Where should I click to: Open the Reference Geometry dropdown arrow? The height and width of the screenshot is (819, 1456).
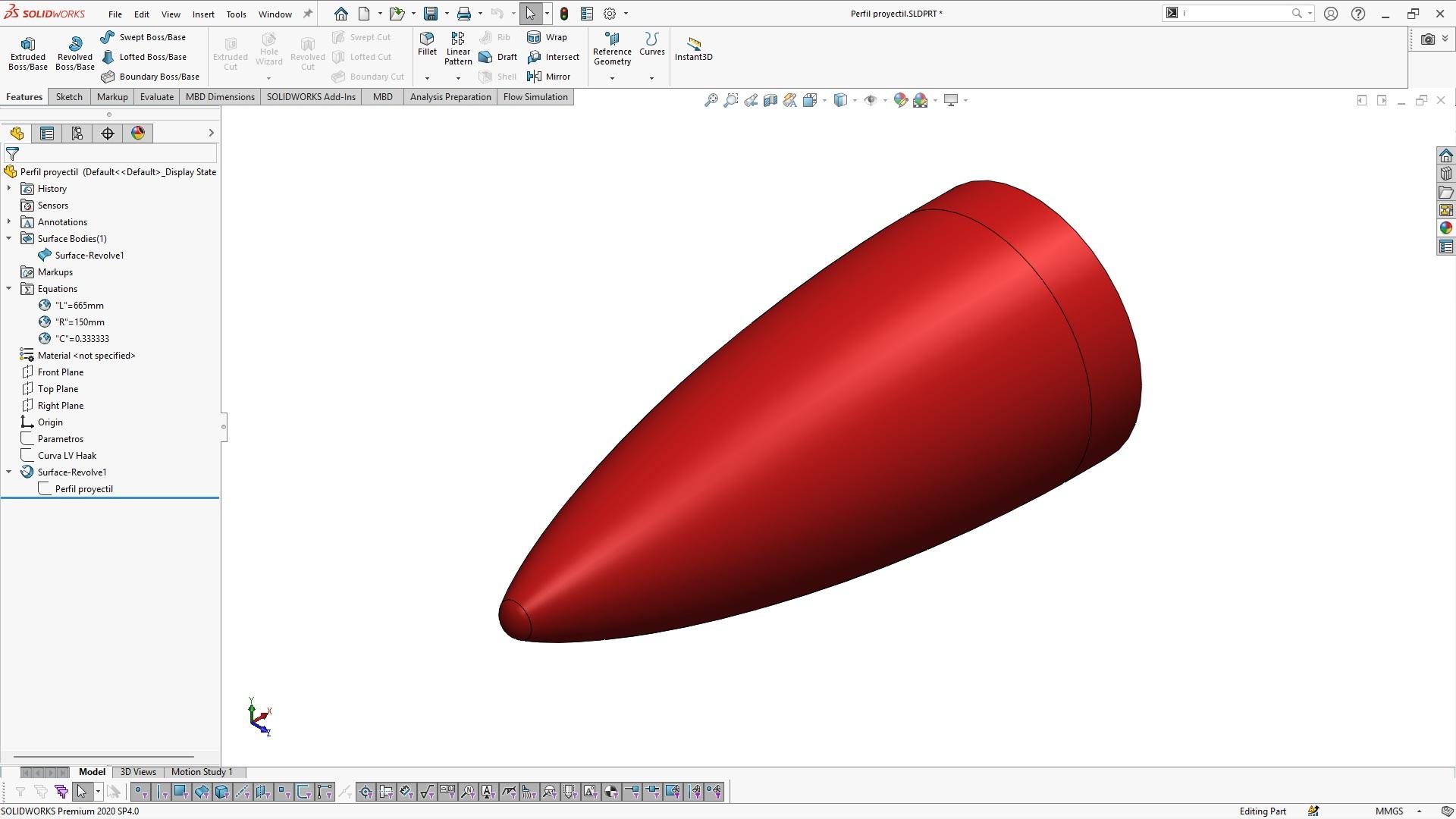tap(612, 78)
